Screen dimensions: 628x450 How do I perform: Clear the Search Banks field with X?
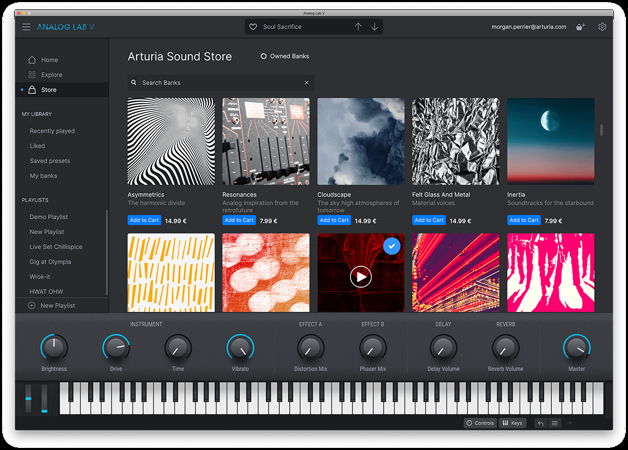click(x=307, y=83)
